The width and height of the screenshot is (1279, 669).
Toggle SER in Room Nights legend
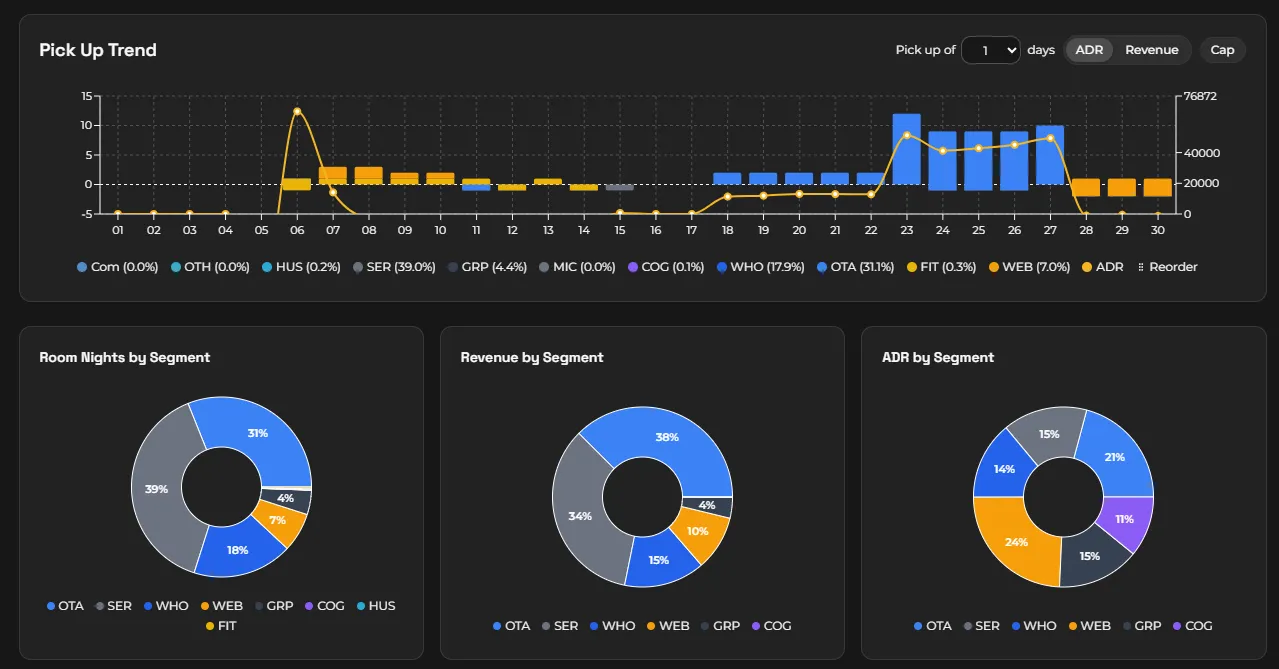[x=113, y=606]
